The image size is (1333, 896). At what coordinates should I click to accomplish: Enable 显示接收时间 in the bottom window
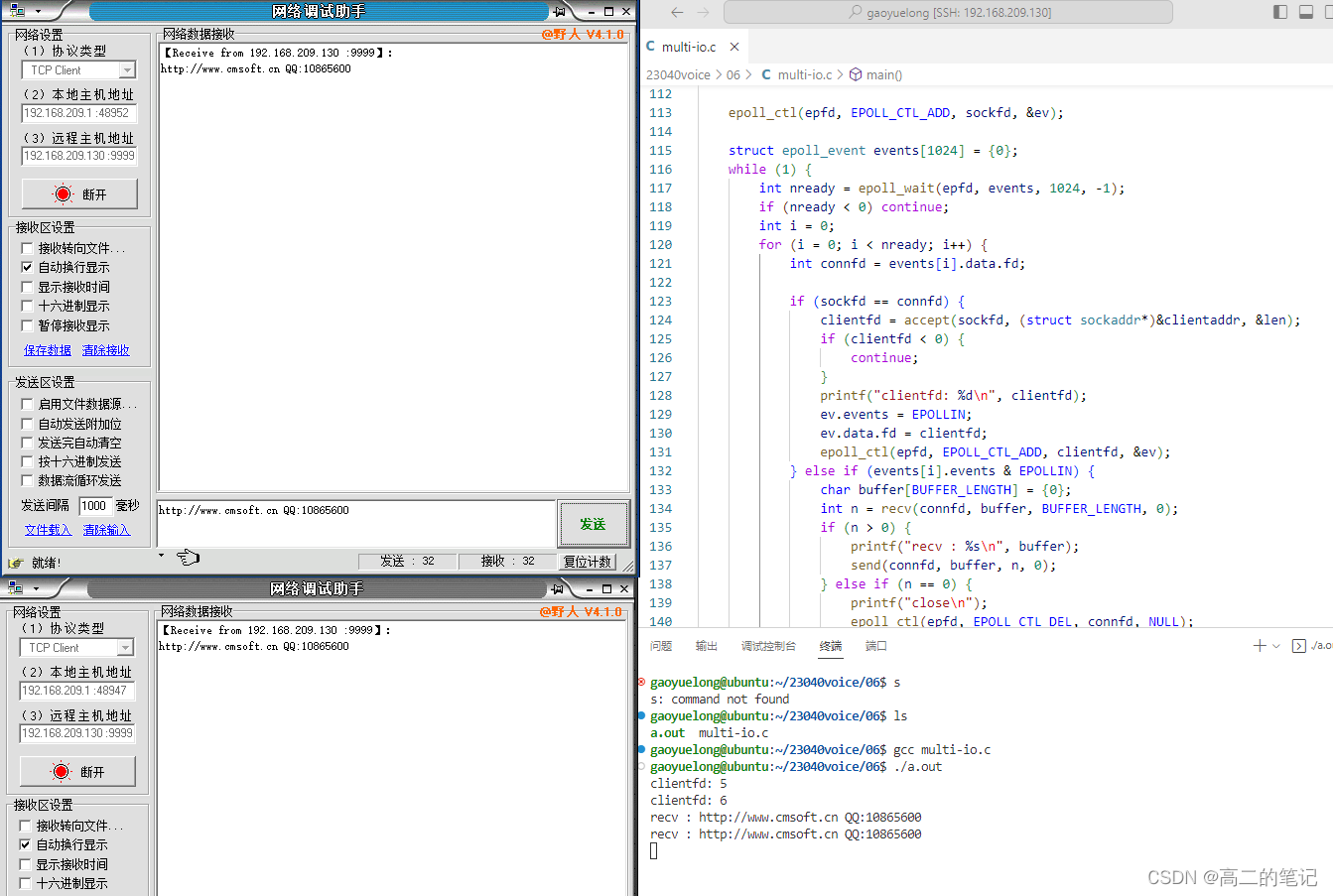point(26,864)
